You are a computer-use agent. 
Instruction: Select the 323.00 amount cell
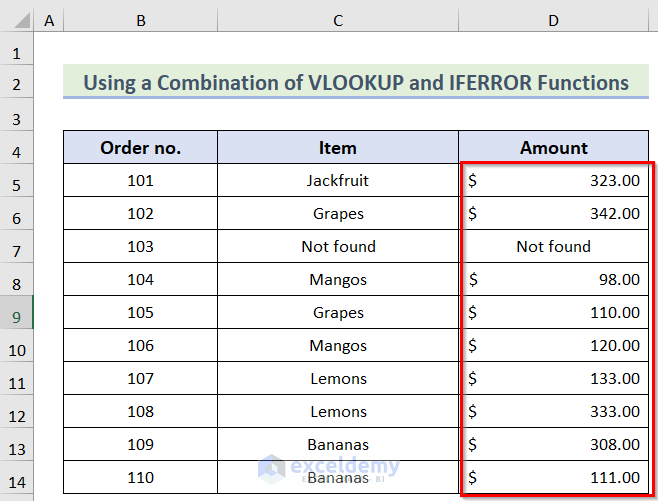coord(554,181)
